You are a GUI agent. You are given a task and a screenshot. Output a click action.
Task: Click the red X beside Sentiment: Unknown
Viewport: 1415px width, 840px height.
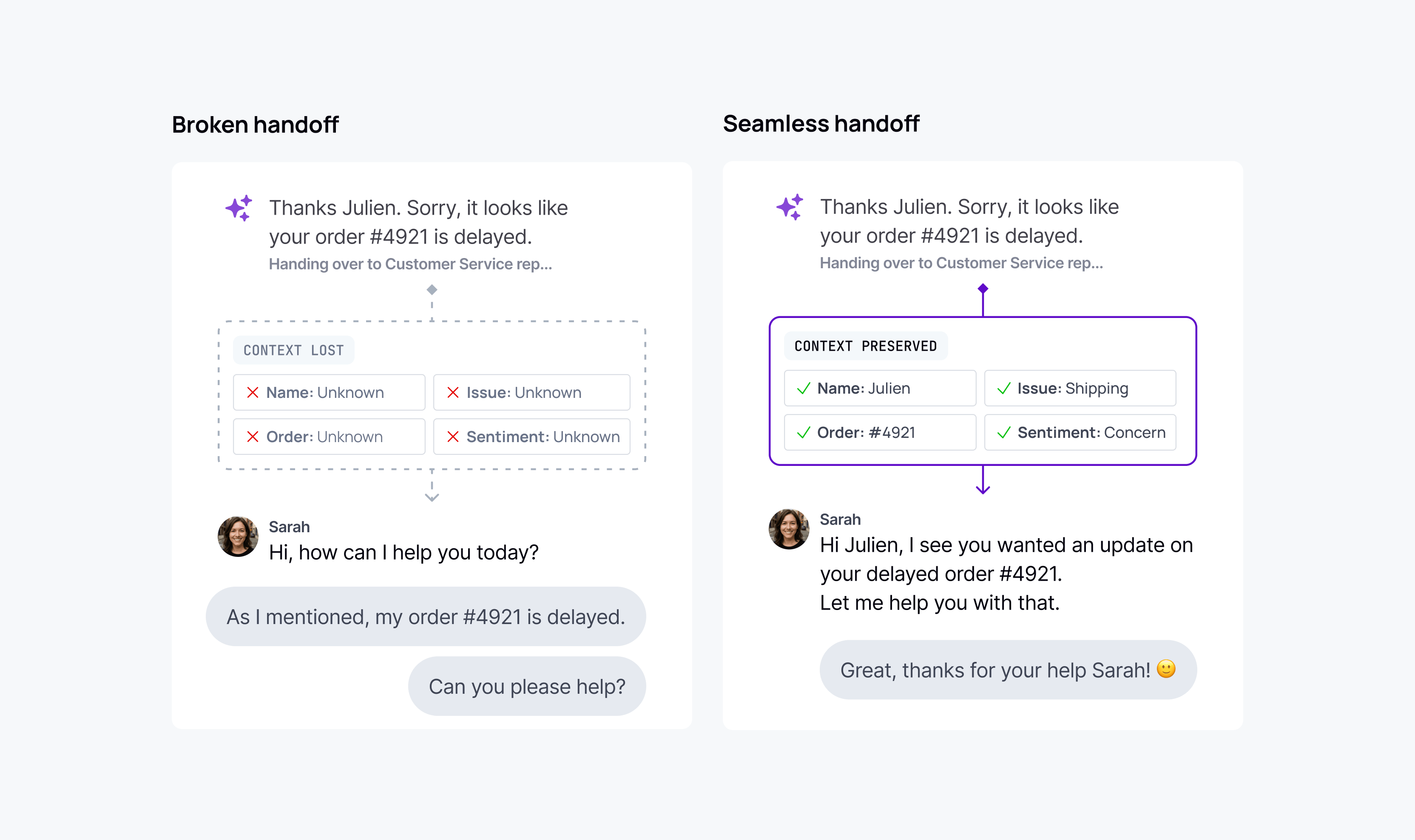(x=453, y=437)
